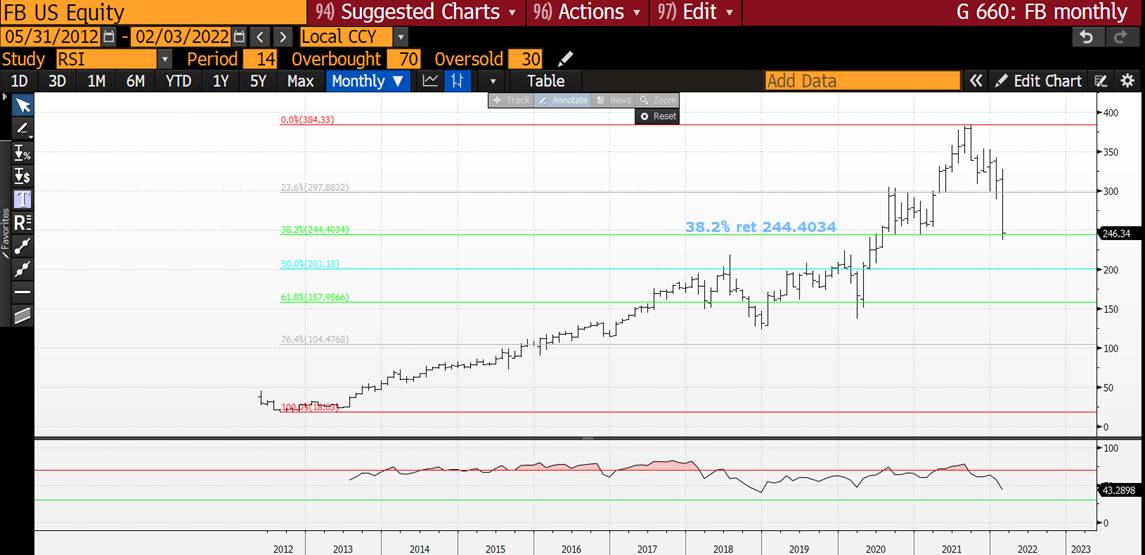The width and height of the screenshot is (1145, 555).
Task: Select the horizontal line tool
Action: [x=23, y=292]
